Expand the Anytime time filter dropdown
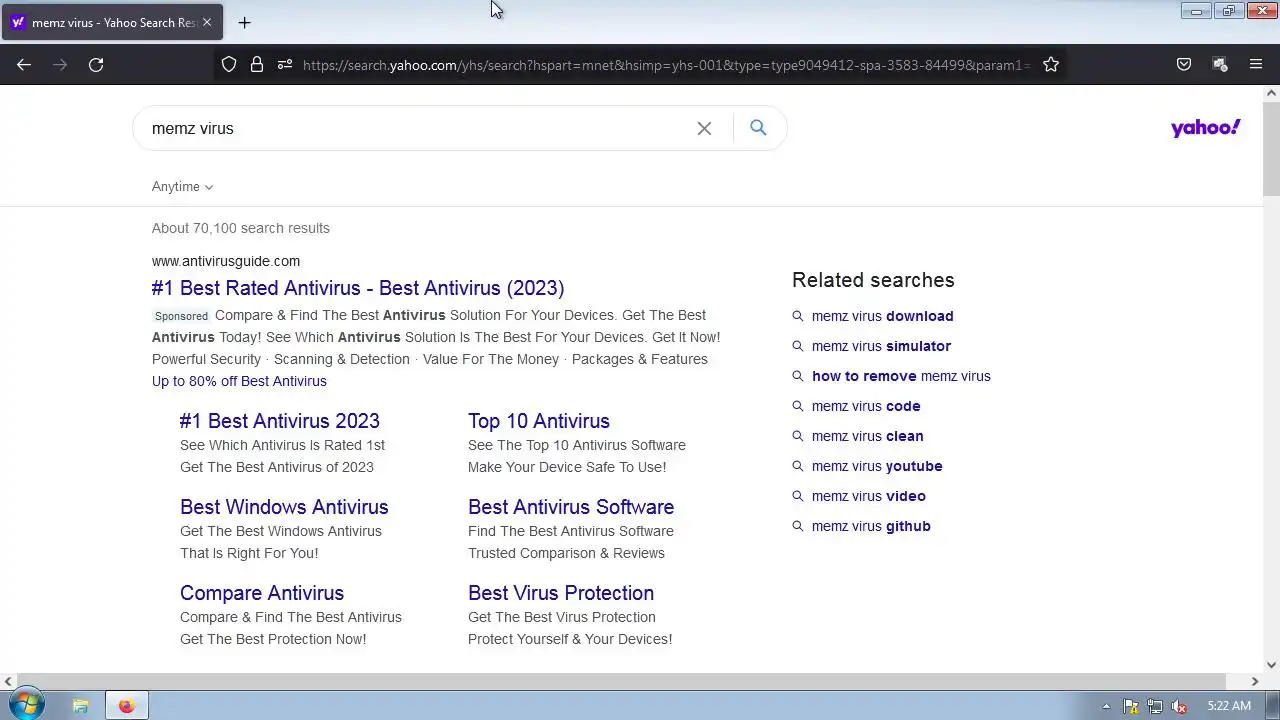 click(x=182, y=187)
